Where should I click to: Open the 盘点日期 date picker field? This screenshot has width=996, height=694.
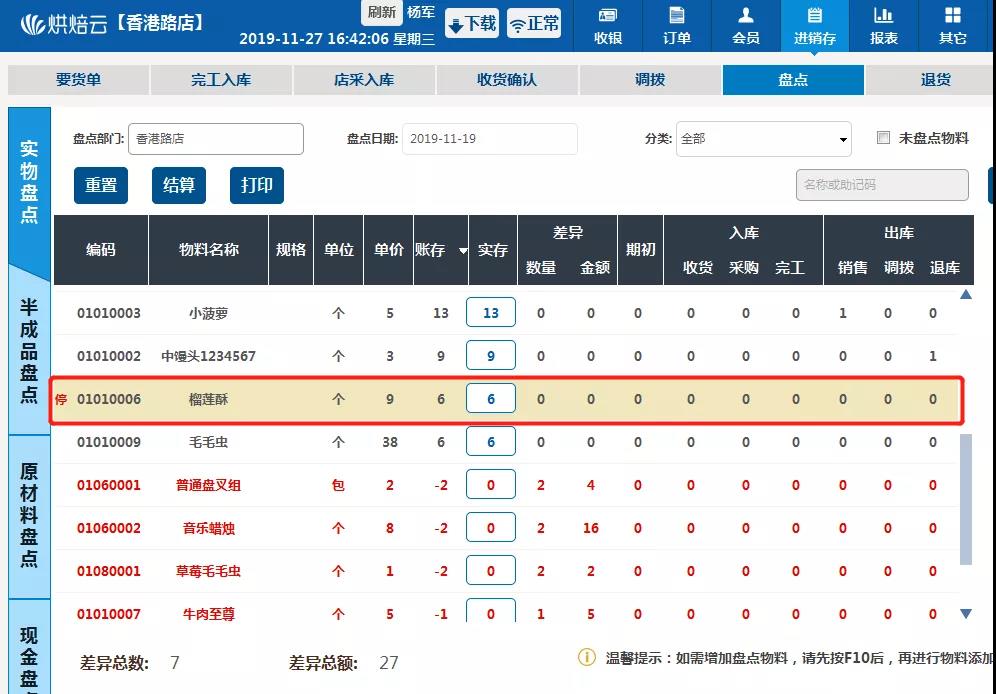[x=490, y=139]
